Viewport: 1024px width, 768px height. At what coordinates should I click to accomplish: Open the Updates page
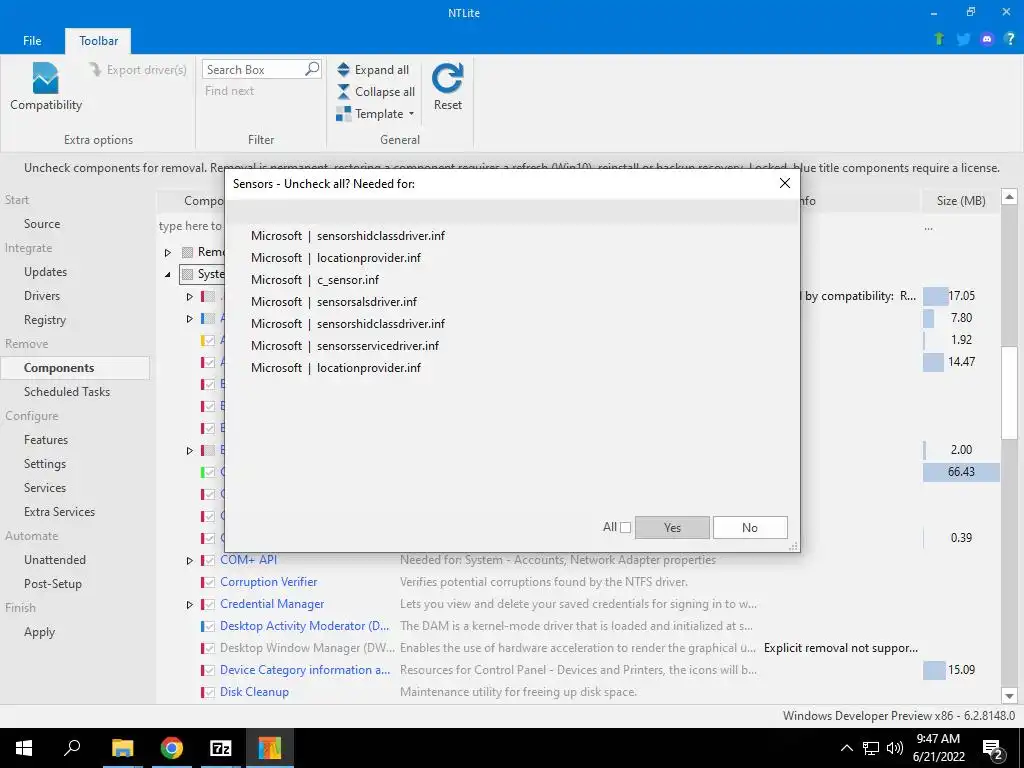point(45,272)
